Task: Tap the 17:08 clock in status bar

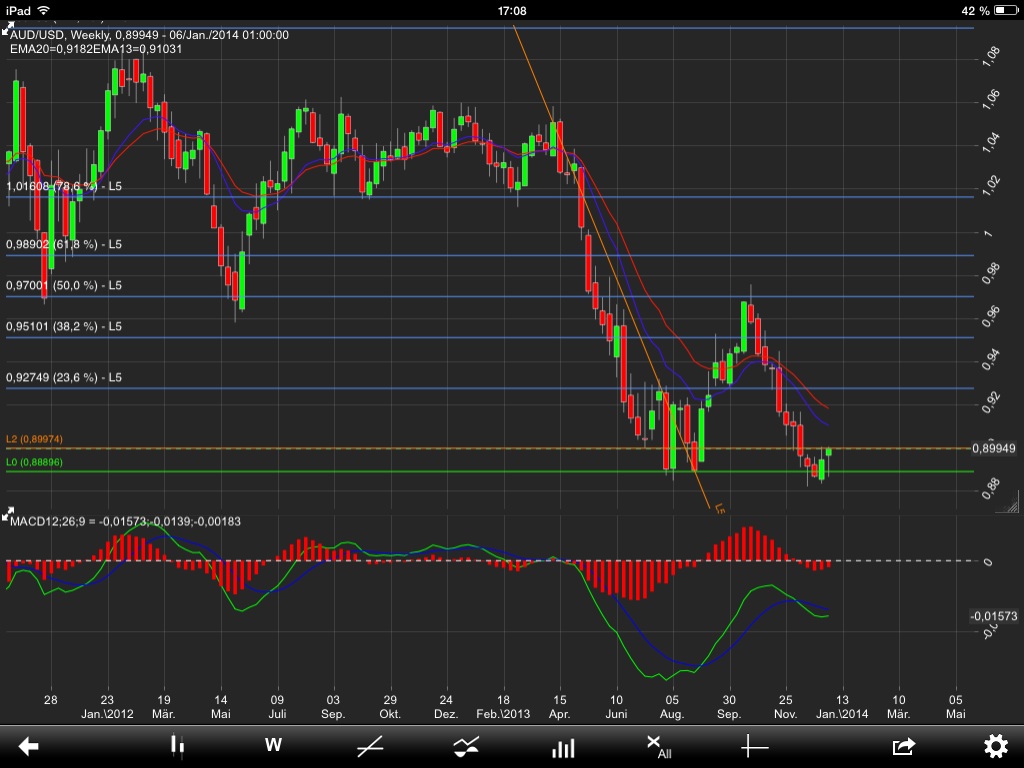Action: click(512, 10)
